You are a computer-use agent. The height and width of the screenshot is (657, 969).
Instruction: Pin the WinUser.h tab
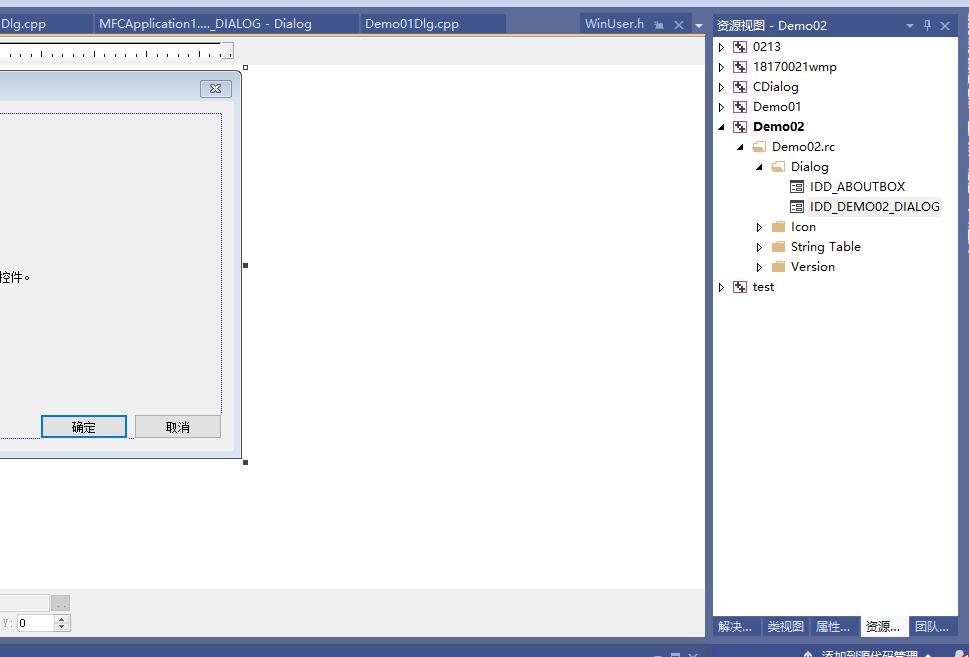point(659,25)
